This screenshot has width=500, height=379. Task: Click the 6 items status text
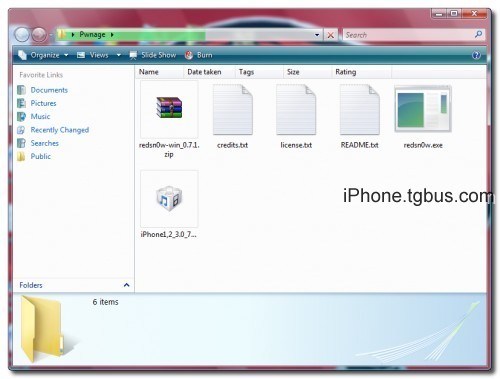point(106,302)
